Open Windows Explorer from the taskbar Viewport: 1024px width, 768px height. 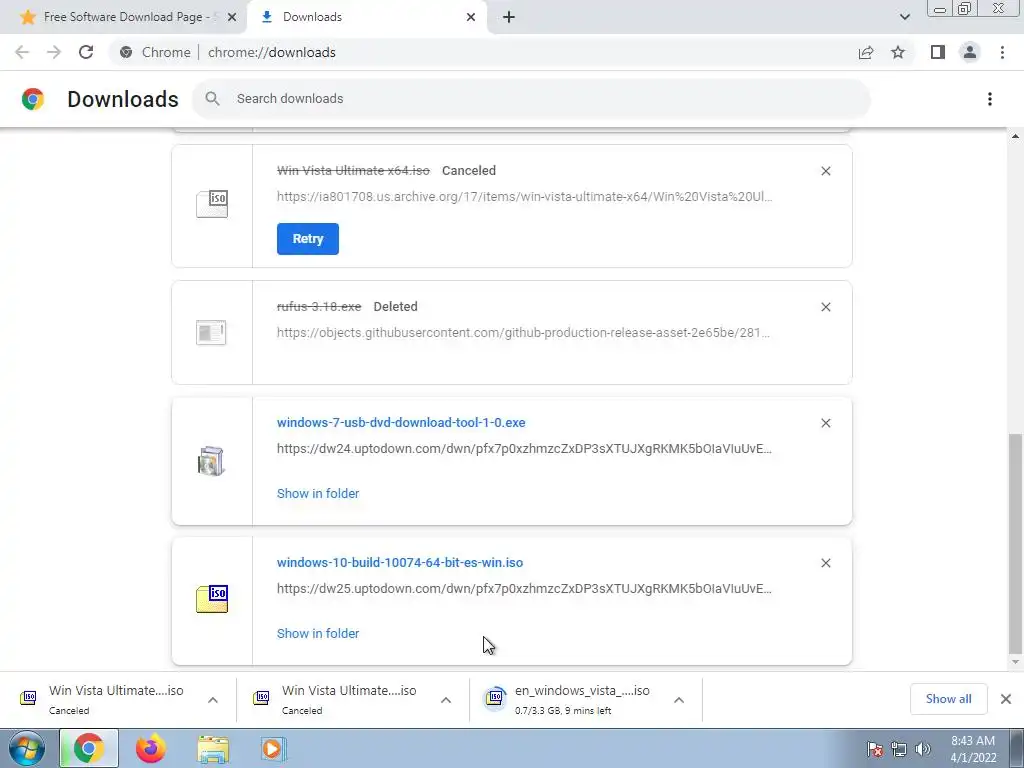point(213,748)
